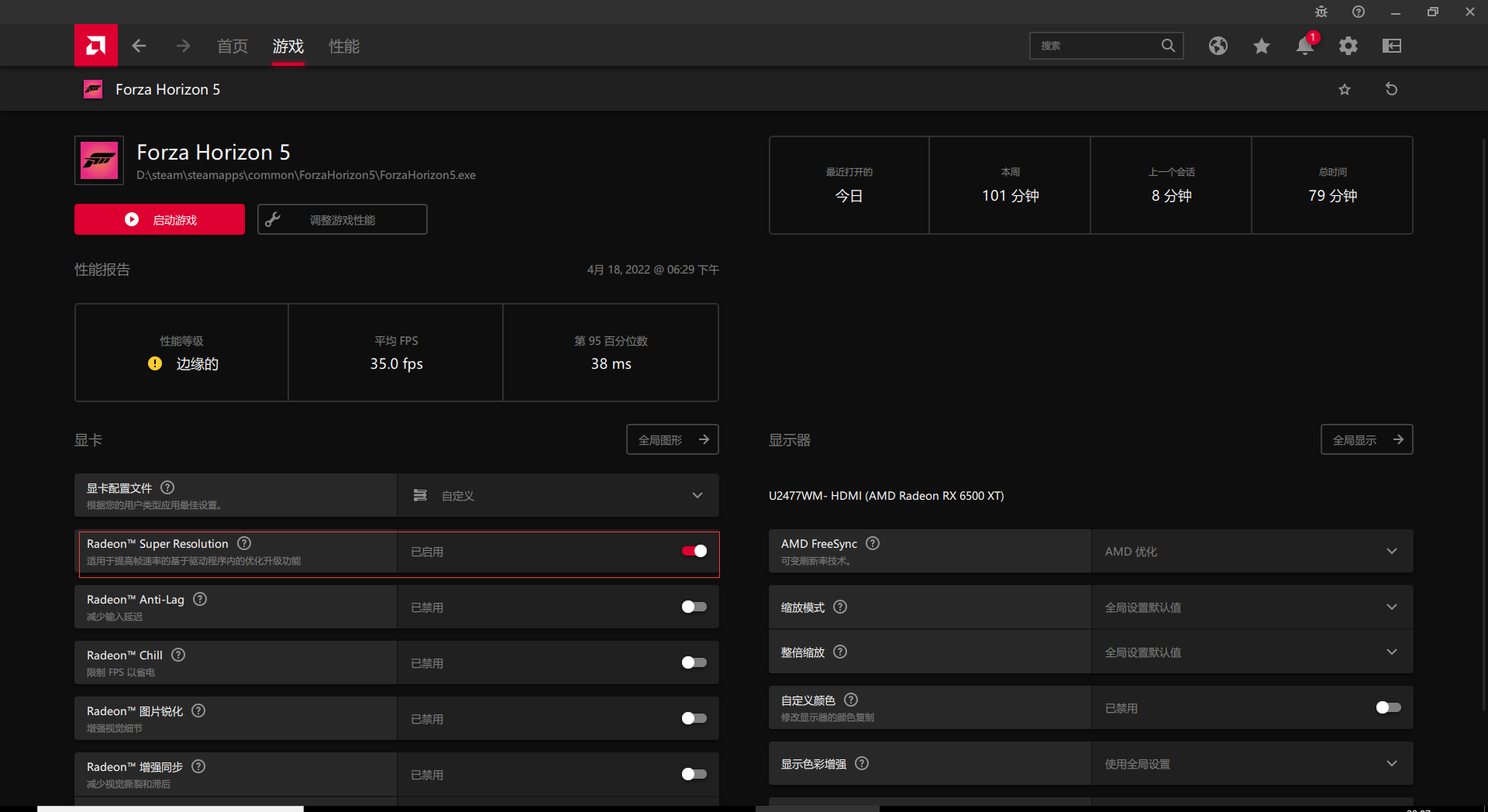Screen dimensions: 1488x812
Task: Click the game path ForzaHorizon5.exe text
Action: [x=306, y=175]
